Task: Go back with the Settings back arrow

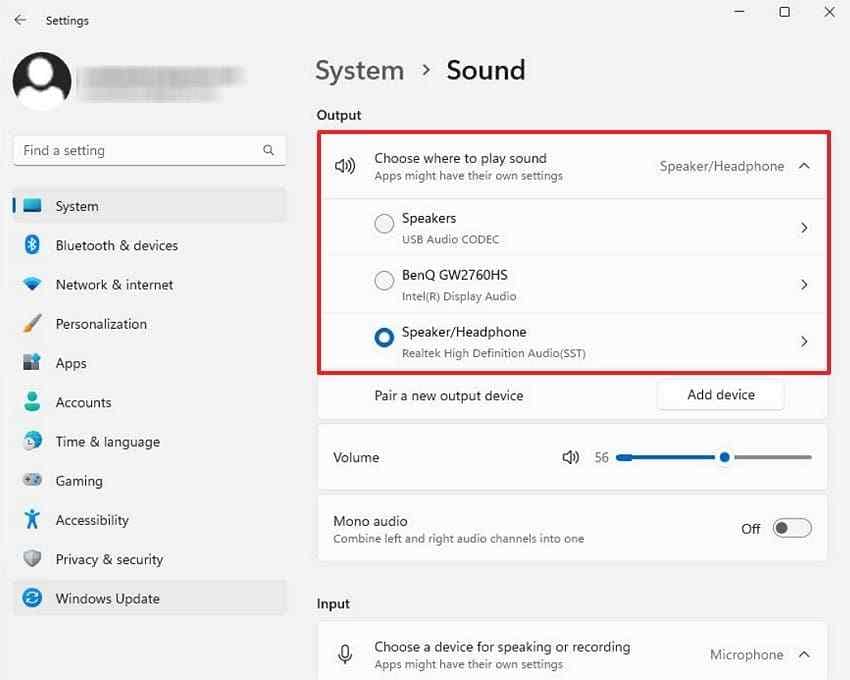Action: (20, 20)
